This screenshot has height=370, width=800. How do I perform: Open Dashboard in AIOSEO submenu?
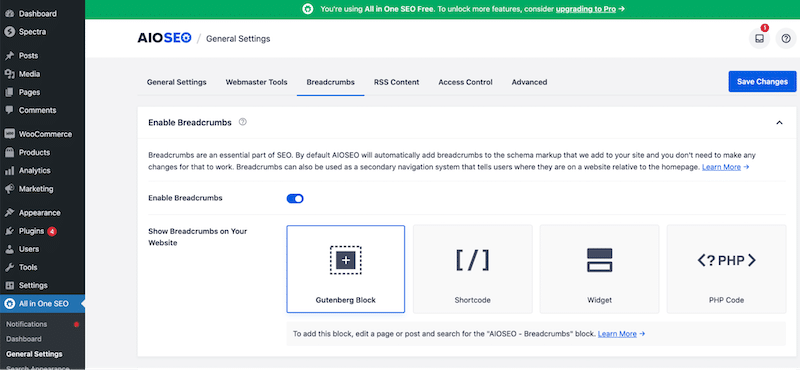(x=24, y=339)
